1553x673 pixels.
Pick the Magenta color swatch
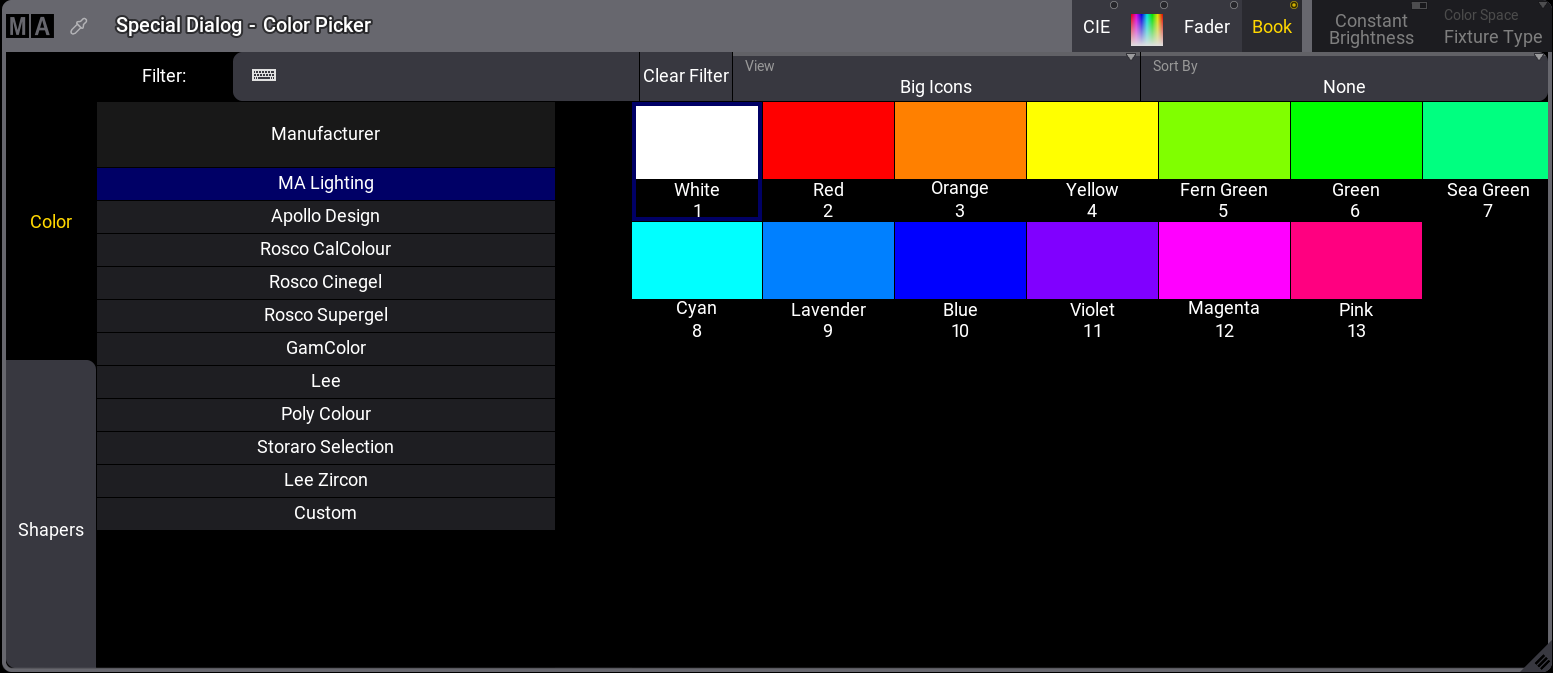point(1224,261)
